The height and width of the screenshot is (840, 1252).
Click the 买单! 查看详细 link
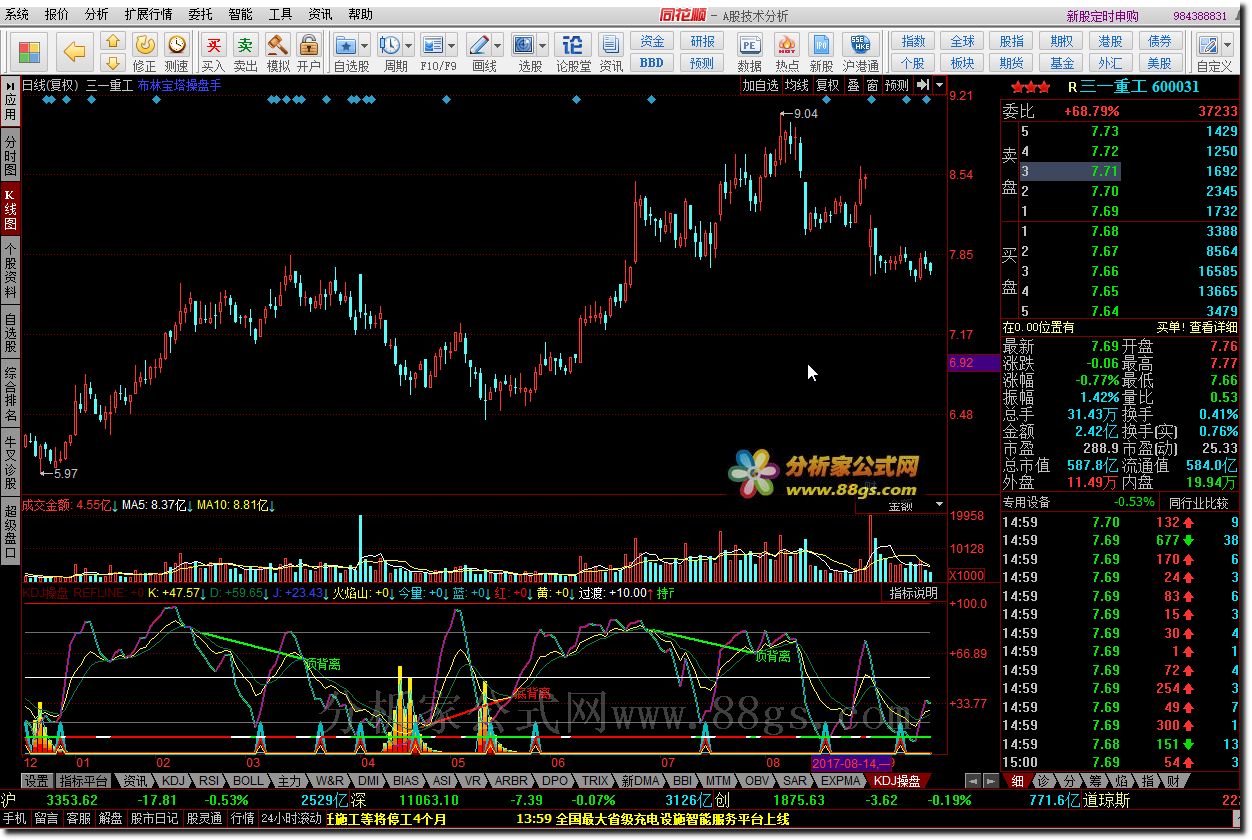pyautogui.click(x=1197, y=327)
